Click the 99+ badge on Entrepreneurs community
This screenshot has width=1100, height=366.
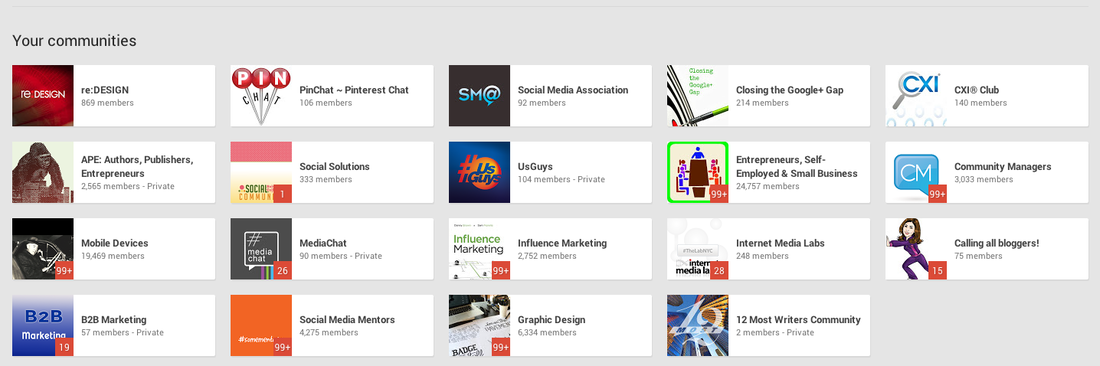point(719,194)
